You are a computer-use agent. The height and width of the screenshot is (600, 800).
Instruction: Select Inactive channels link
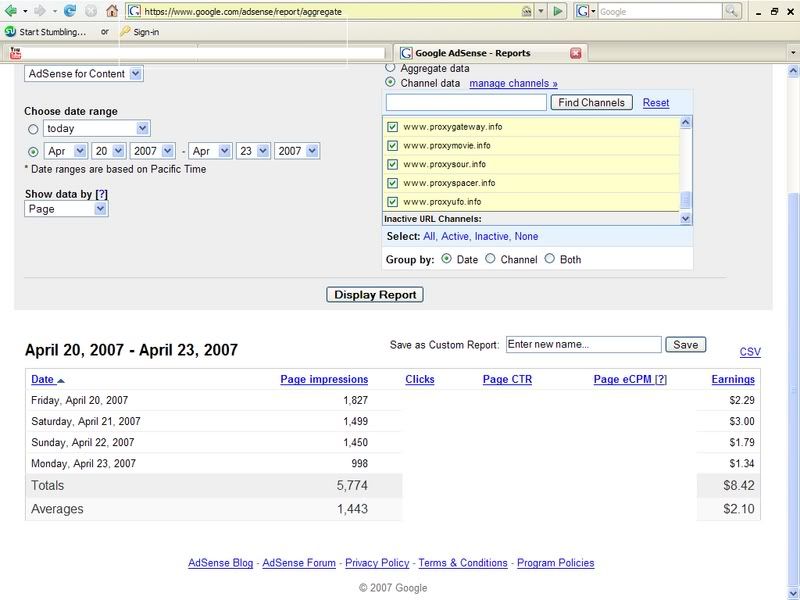pyautogui.click(x=492, y=236)
